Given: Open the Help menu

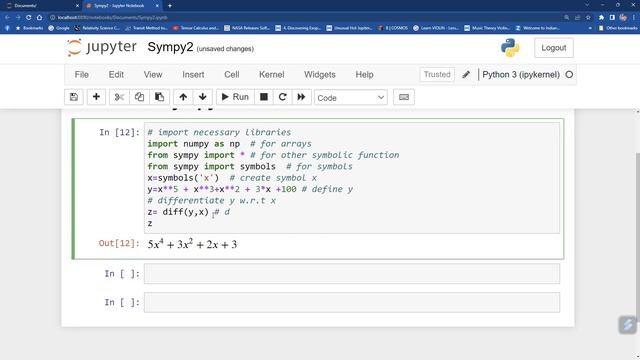Looking at the screenshot, I should [x=364, y=75].
